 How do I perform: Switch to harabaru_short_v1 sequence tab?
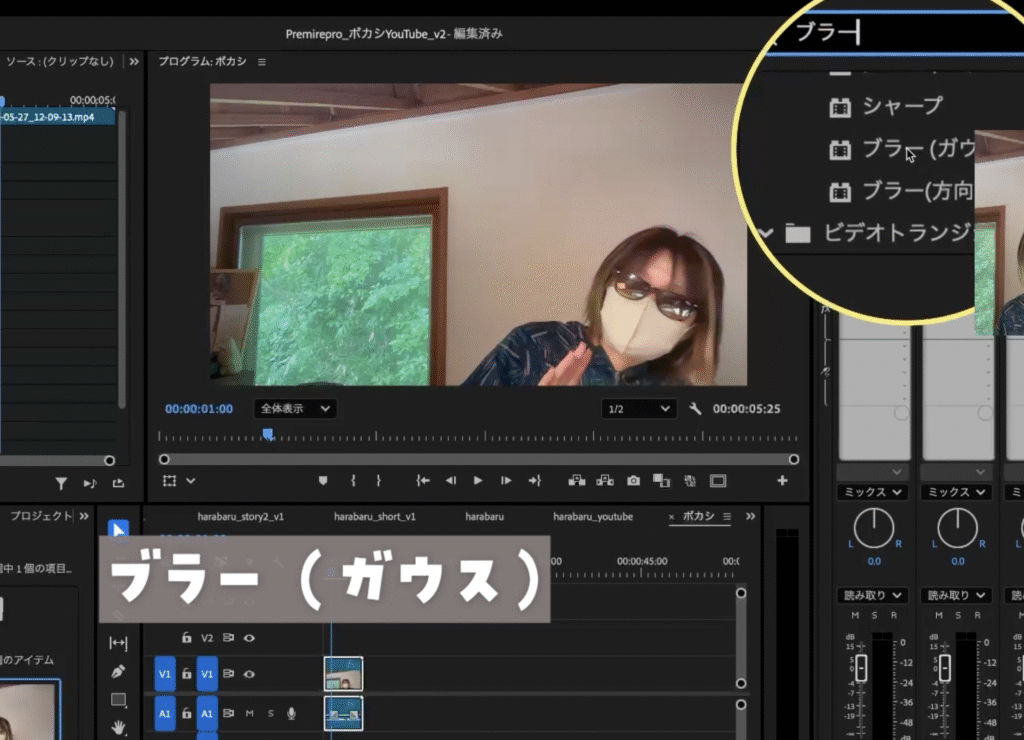375,517
